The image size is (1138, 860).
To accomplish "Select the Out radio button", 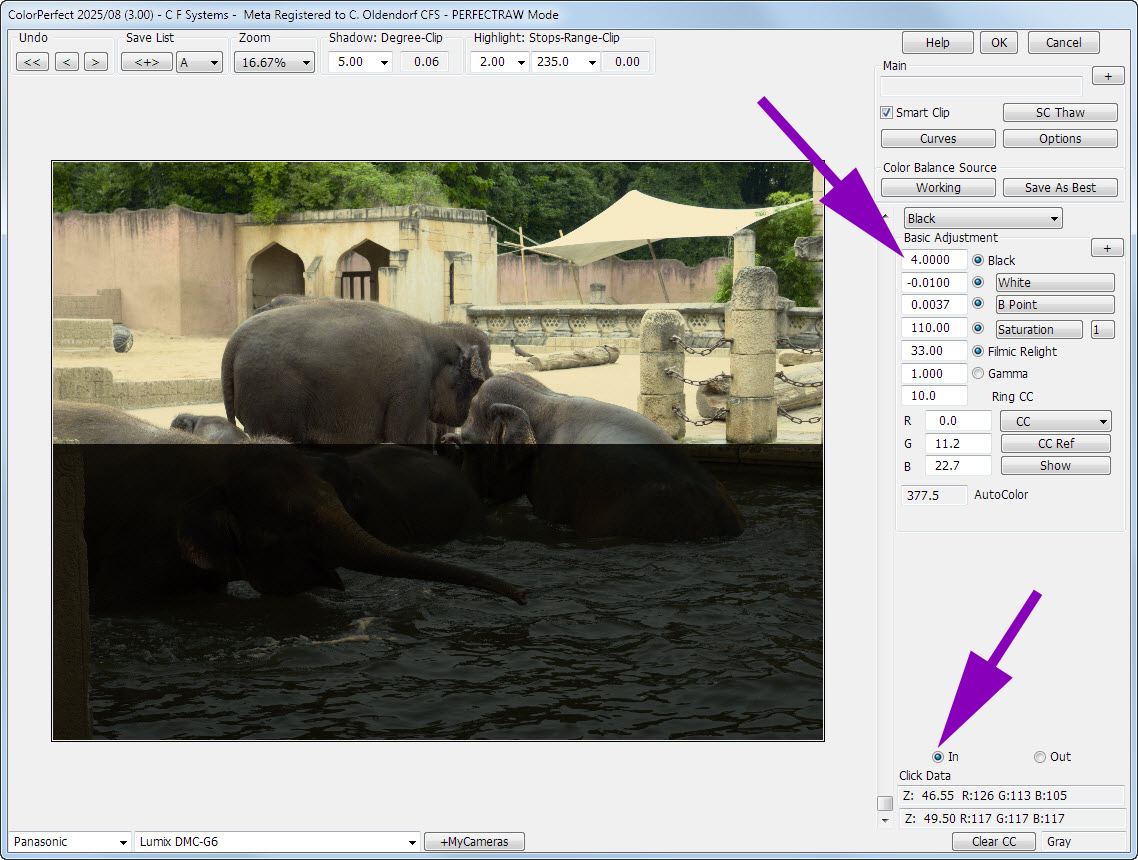I will point(1040,757).
